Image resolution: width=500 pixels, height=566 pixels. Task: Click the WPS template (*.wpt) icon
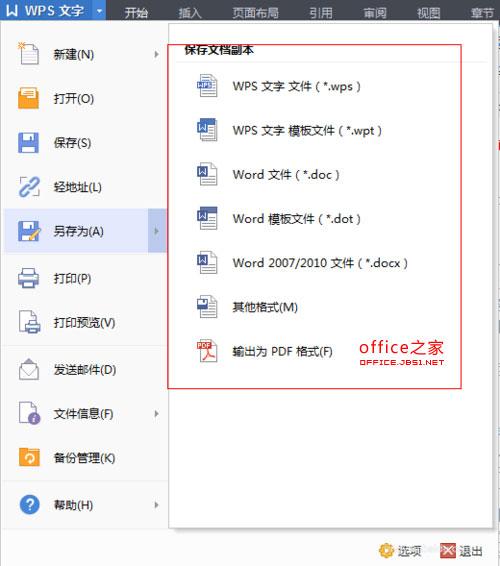[207, 130]
